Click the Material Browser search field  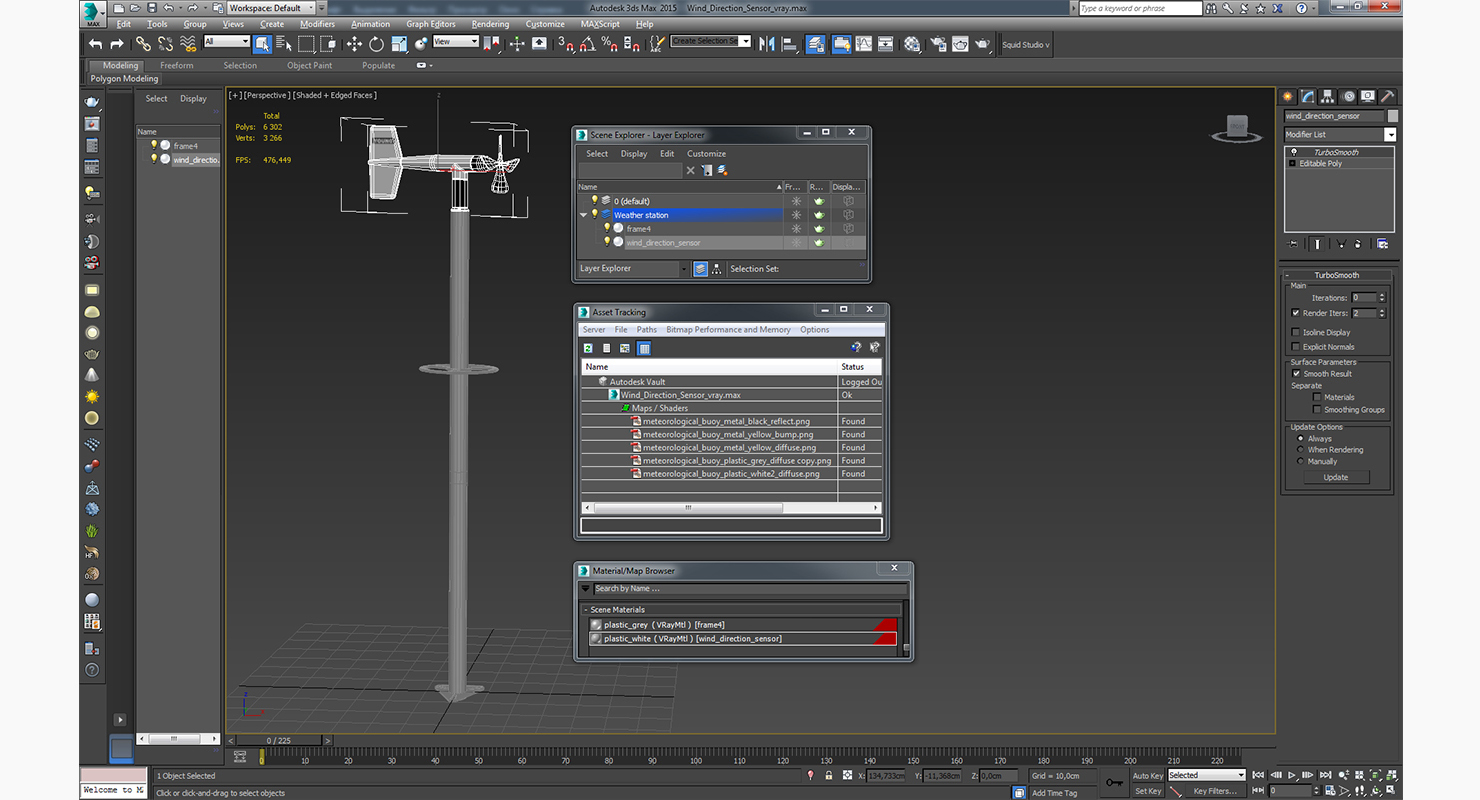tap(749, 588)
